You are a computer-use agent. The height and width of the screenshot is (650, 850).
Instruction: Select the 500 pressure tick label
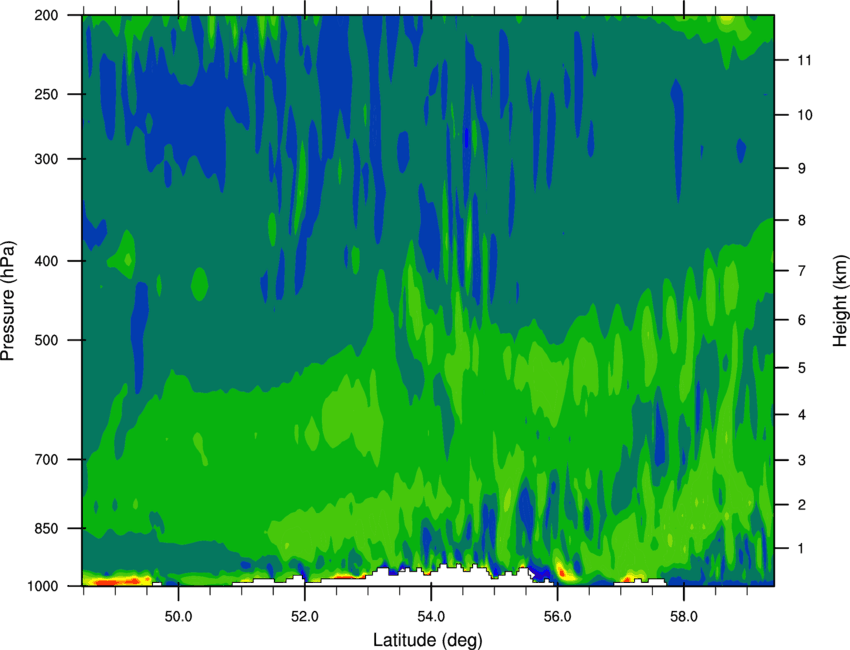coord(46,340)
